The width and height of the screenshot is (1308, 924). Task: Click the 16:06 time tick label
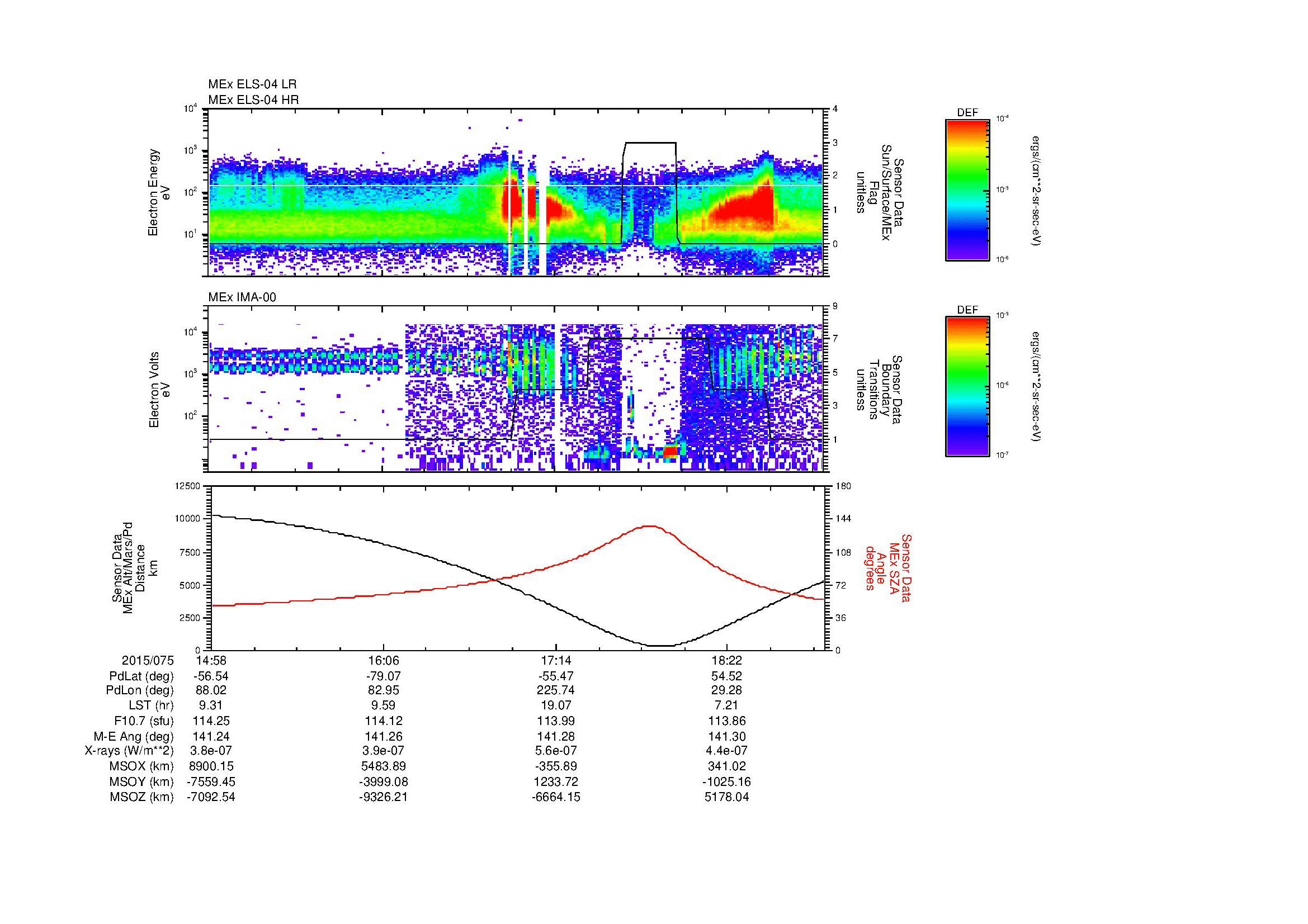point(384,660)
